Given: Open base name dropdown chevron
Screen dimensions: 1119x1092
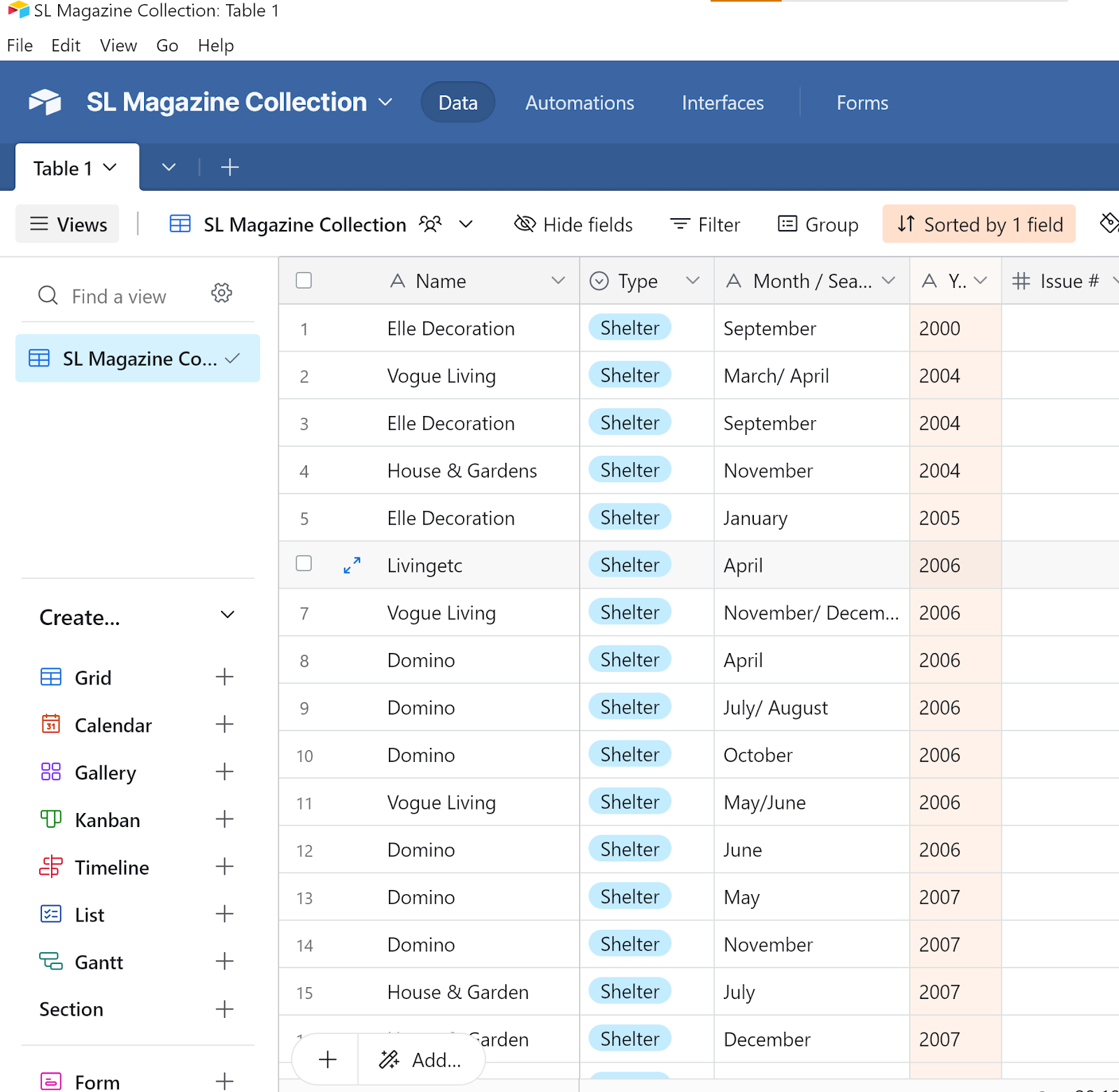Looking at the screenshot, I should pos(385,102).
